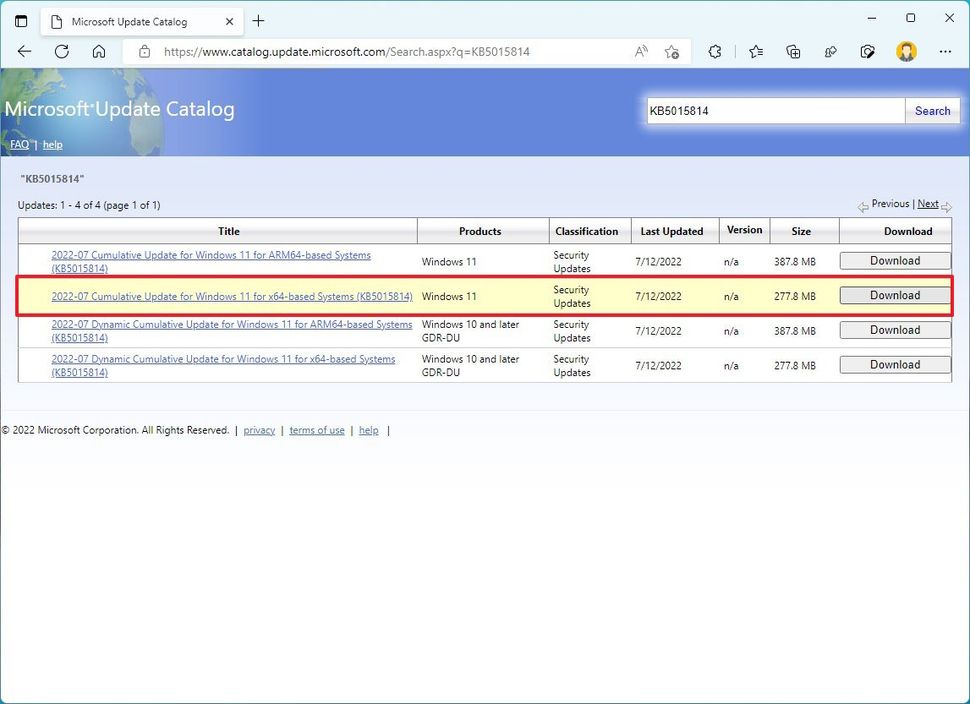The image size is (970, 704).
Task: Open Edge Settings and more menu
Action: pyautogui.click(x=945, y=52)
